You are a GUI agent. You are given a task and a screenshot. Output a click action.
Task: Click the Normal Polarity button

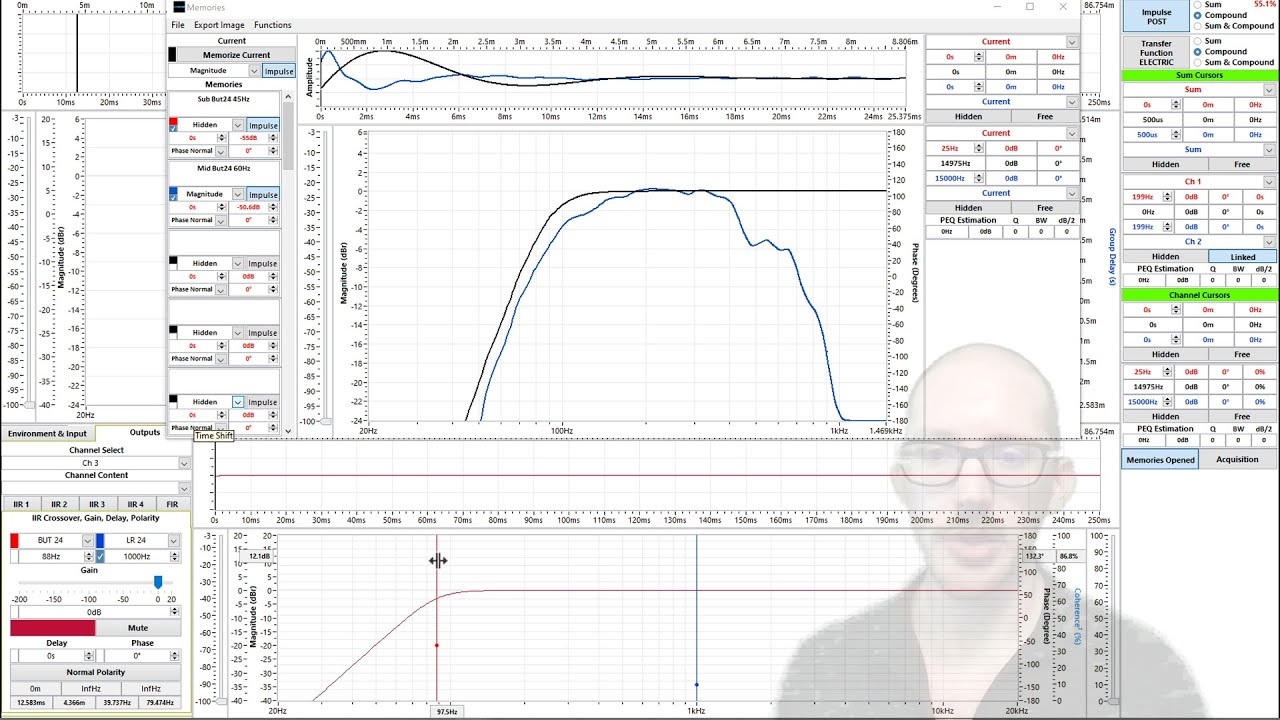[x=96, y=672]
